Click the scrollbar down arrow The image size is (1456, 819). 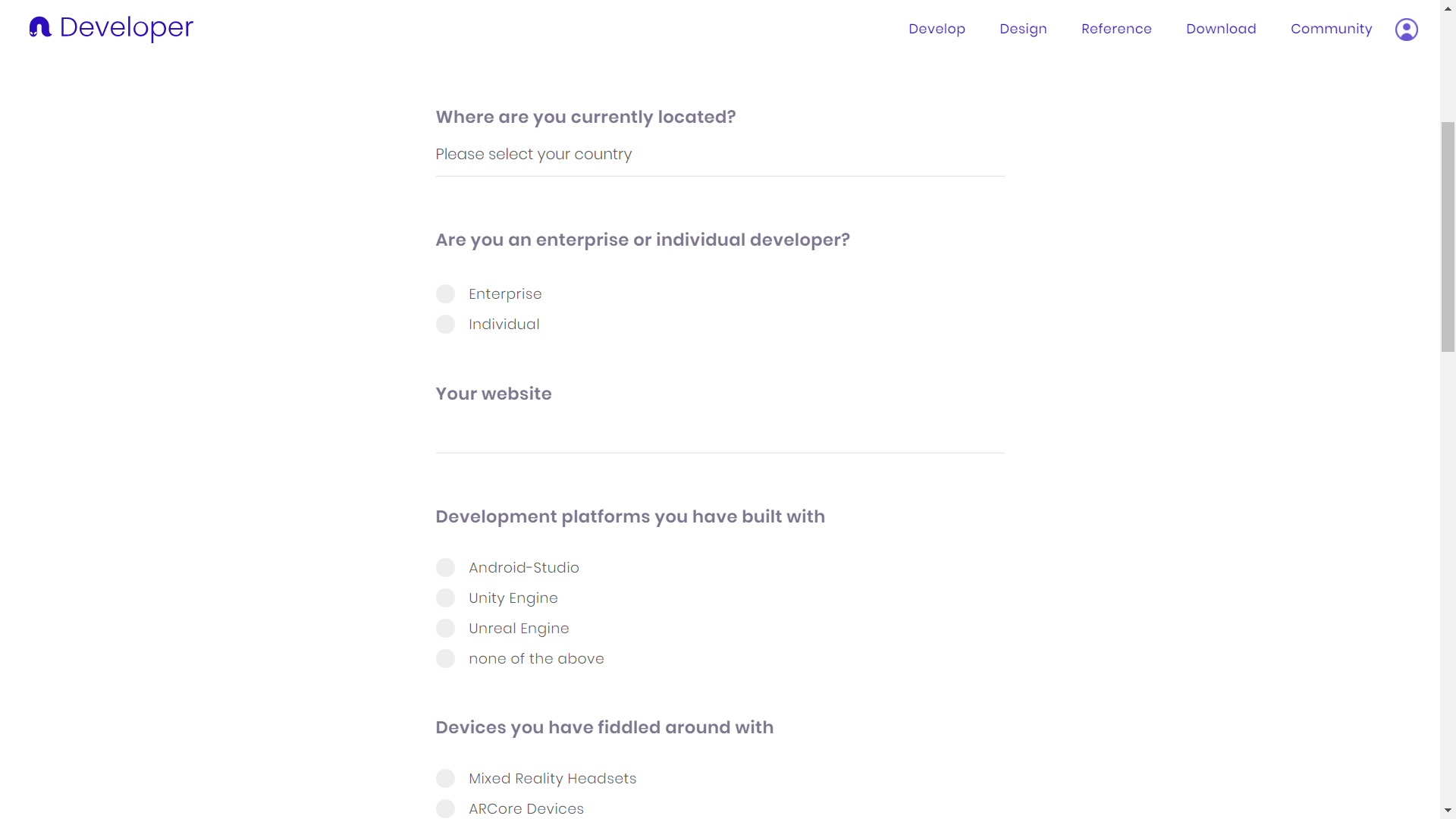pos(1448,811)
